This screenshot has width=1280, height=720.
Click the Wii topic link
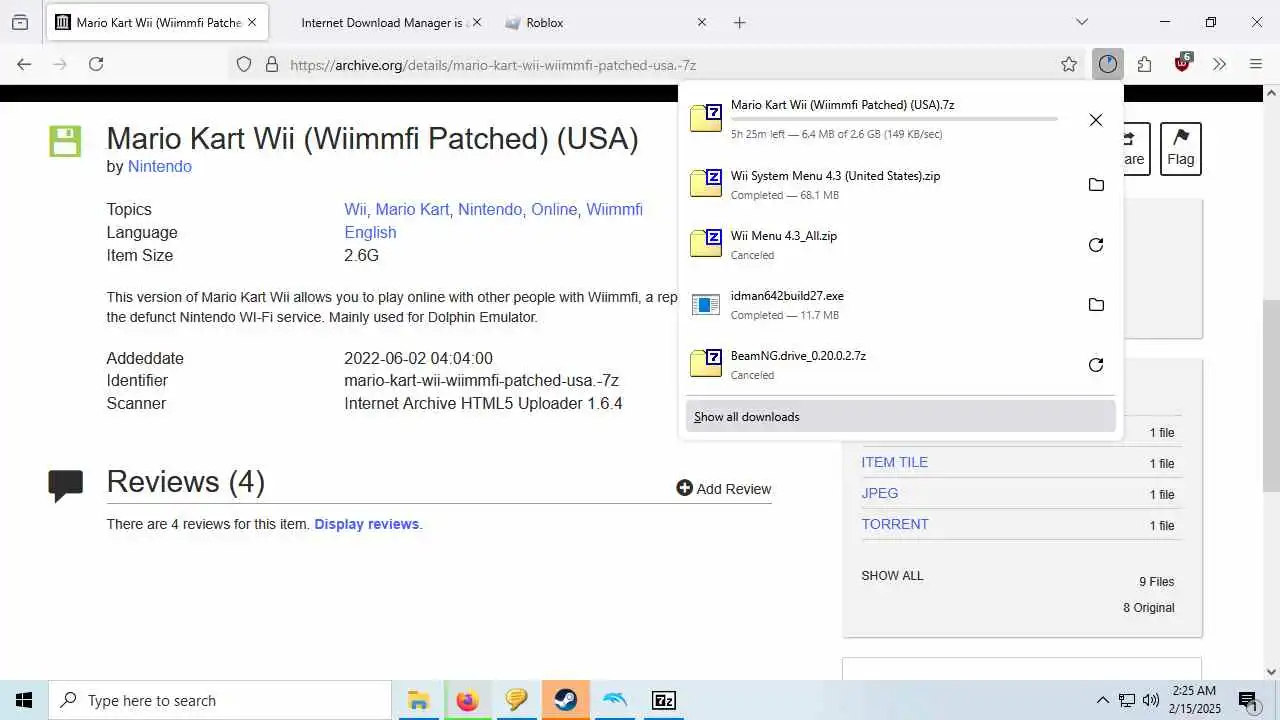[355, 209]
